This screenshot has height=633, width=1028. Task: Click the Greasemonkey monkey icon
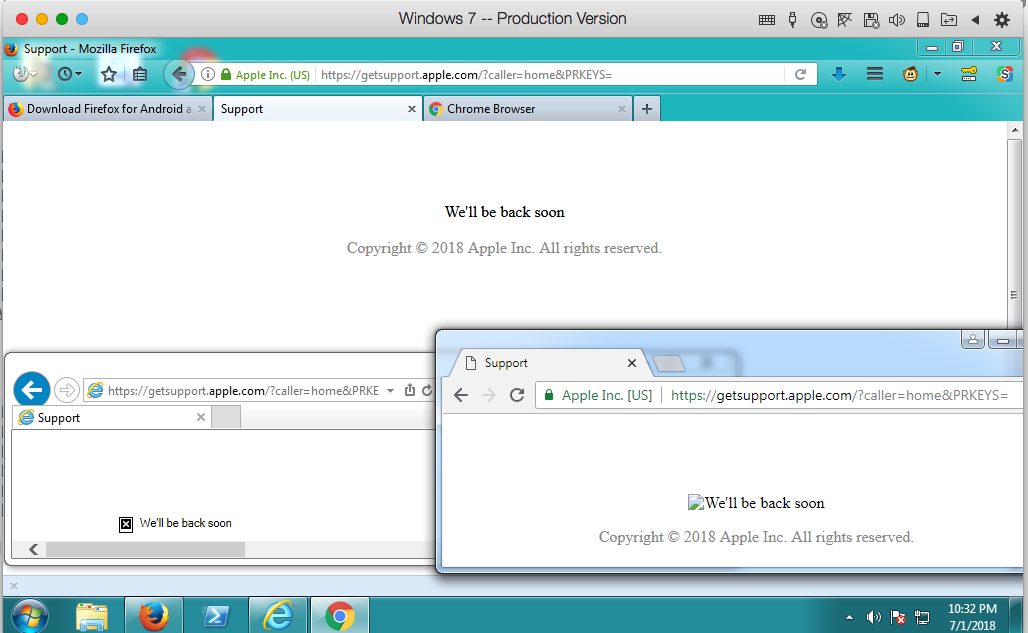click(910, 74)
